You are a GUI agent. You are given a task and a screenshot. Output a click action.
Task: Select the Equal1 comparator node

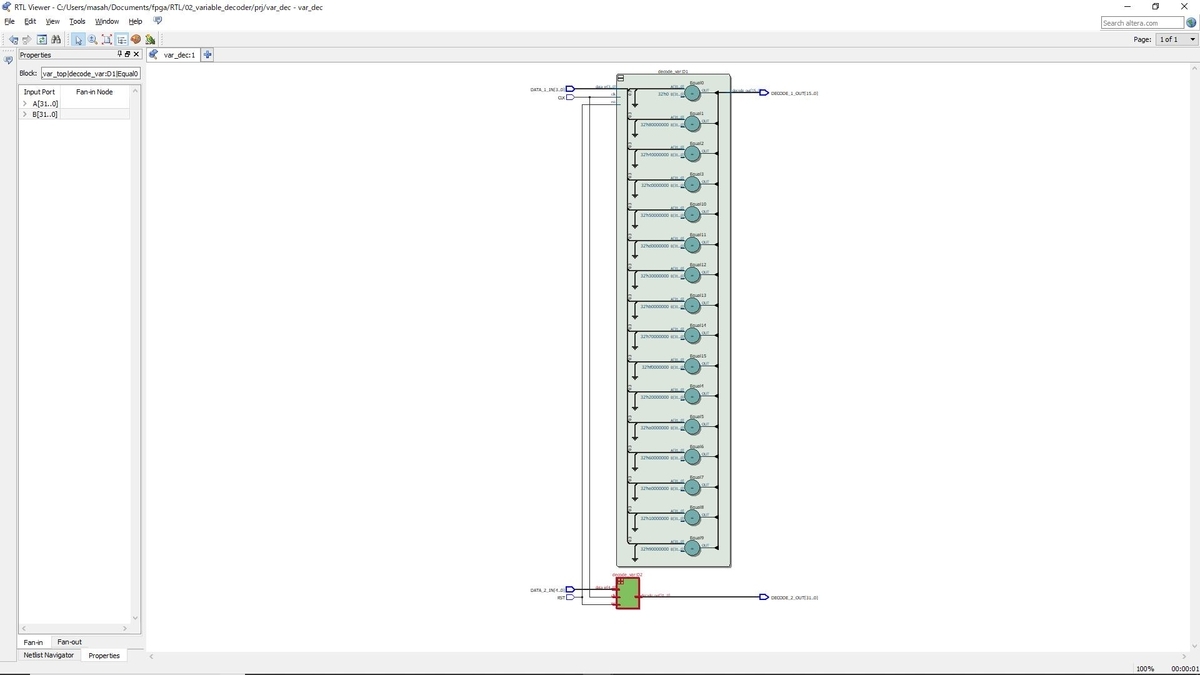tap(693, 123)
